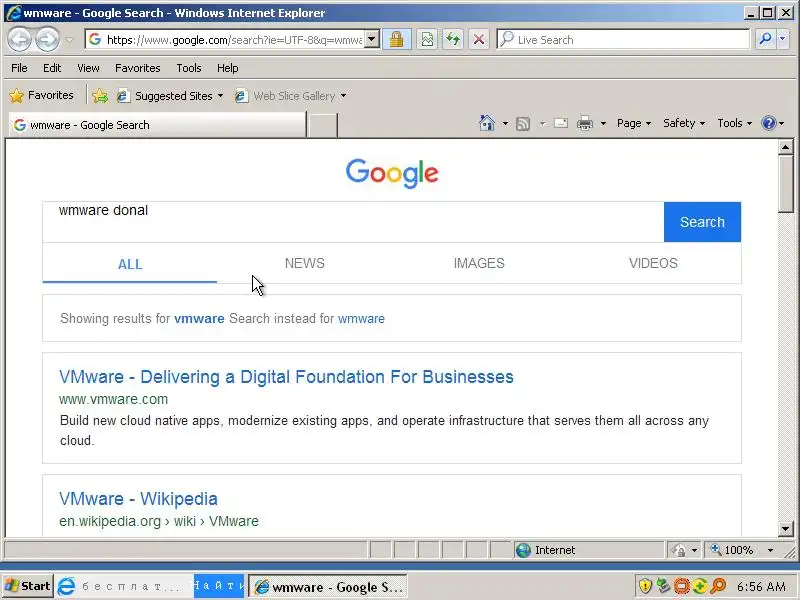Open the Tools command bar menu
Image resolution: width=800 pixels, height=600 pixels.
(735, 123)
